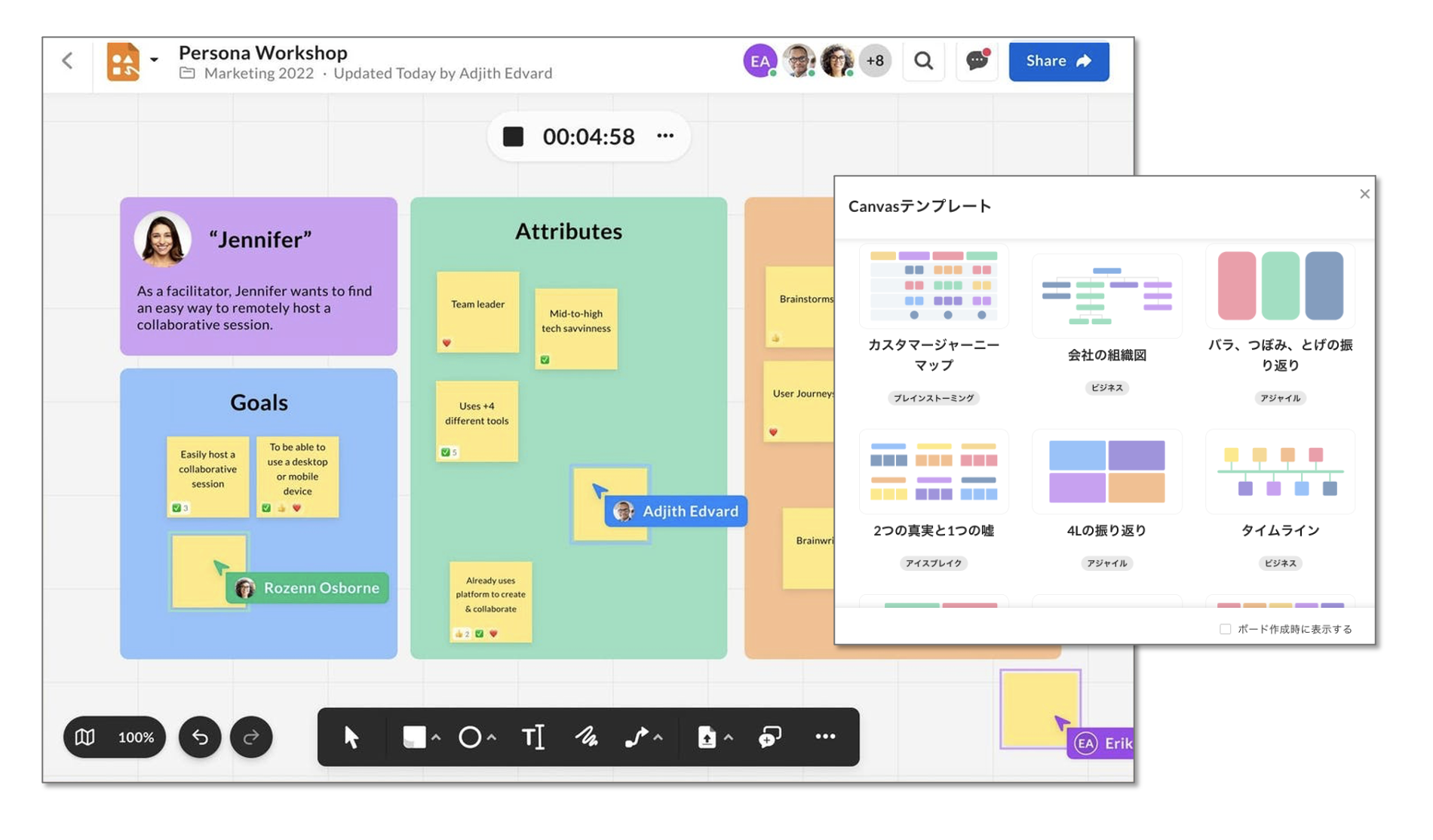Select the text tool

click(532, 737)
